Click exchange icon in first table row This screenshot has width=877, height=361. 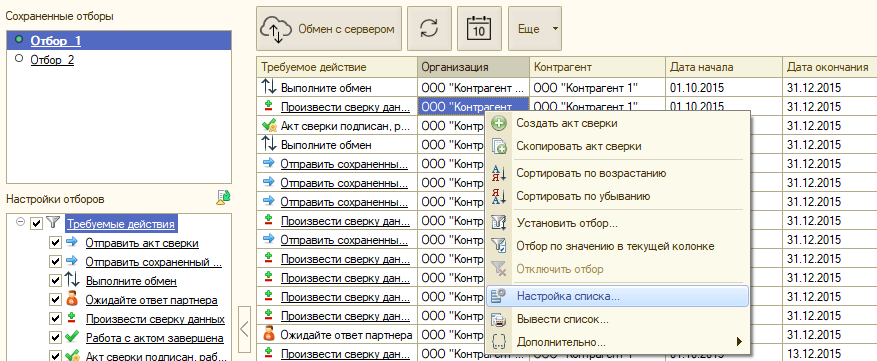[x=269, y=87]
